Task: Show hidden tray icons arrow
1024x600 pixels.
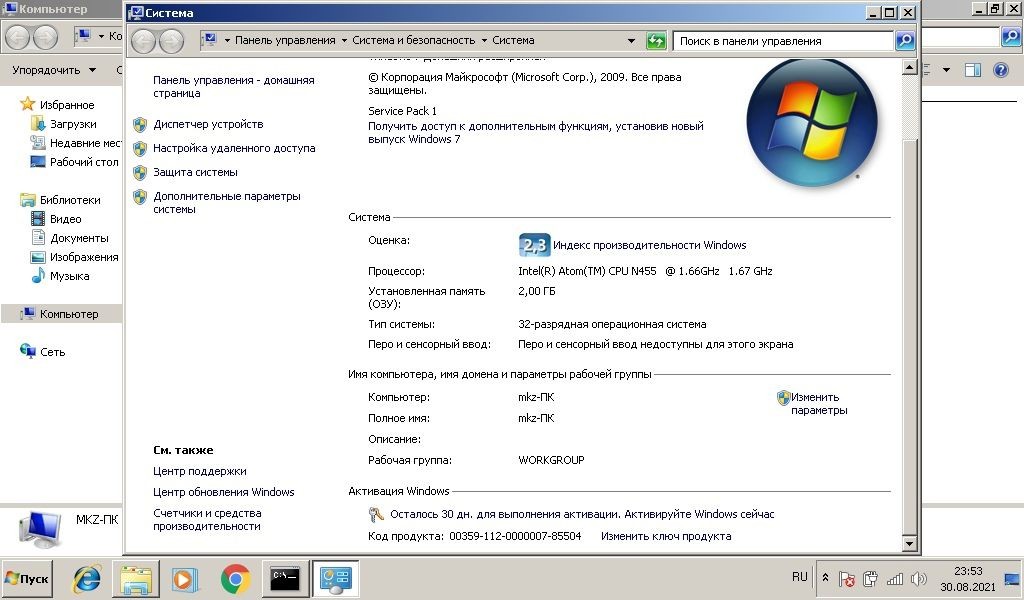Action: pos(825,578)
